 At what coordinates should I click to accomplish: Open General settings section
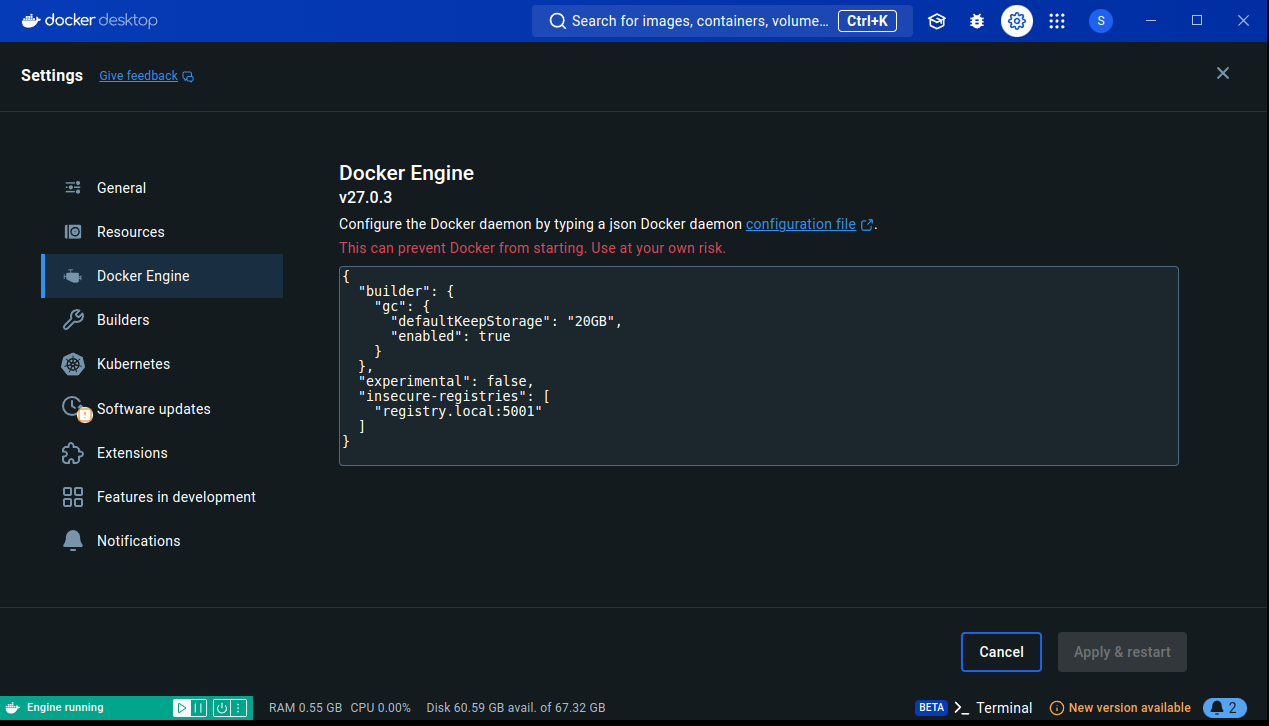(162, 188)
